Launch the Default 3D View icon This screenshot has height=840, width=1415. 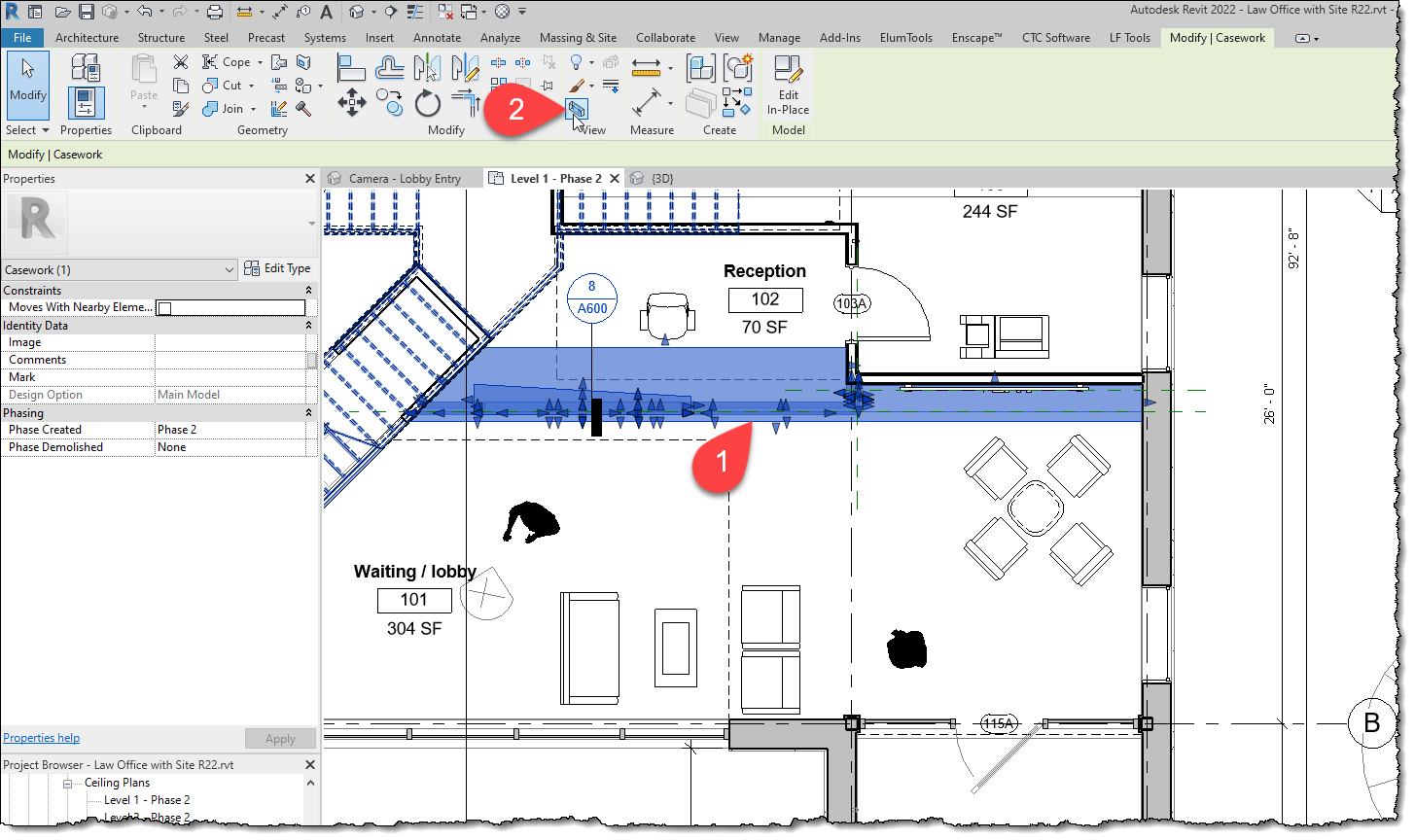[354, 12]
